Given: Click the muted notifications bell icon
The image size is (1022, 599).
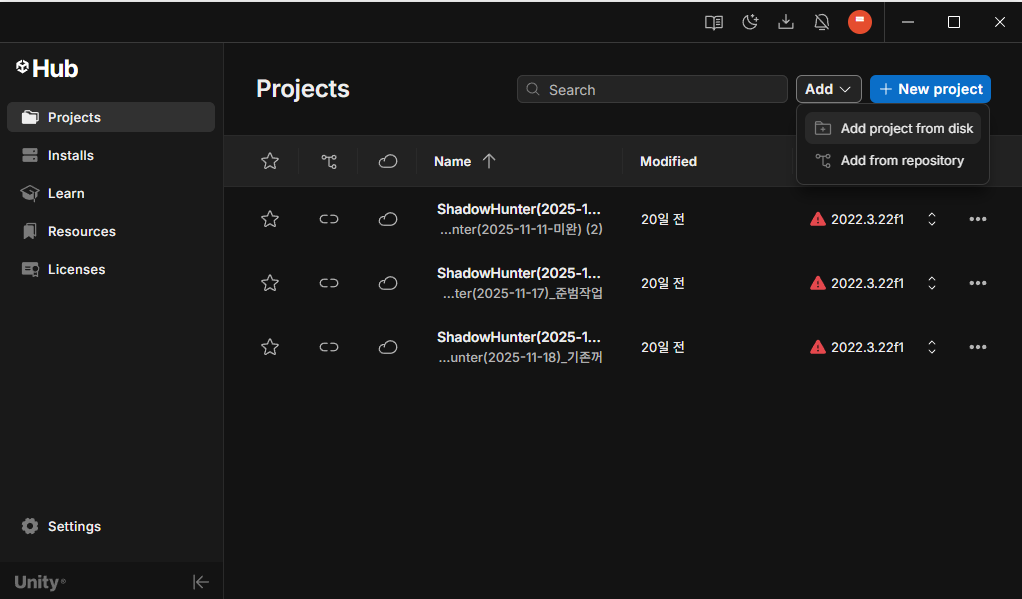Looking at the screenshot, I should tap(822, 22).
